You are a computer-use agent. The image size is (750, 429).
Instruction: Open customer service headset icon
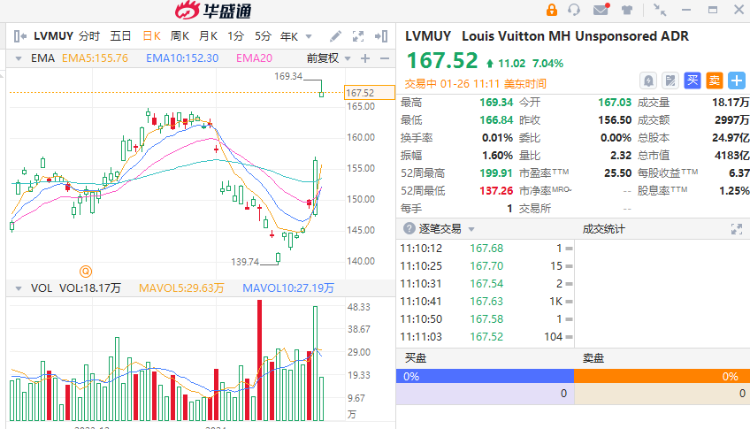click(574, 10)
